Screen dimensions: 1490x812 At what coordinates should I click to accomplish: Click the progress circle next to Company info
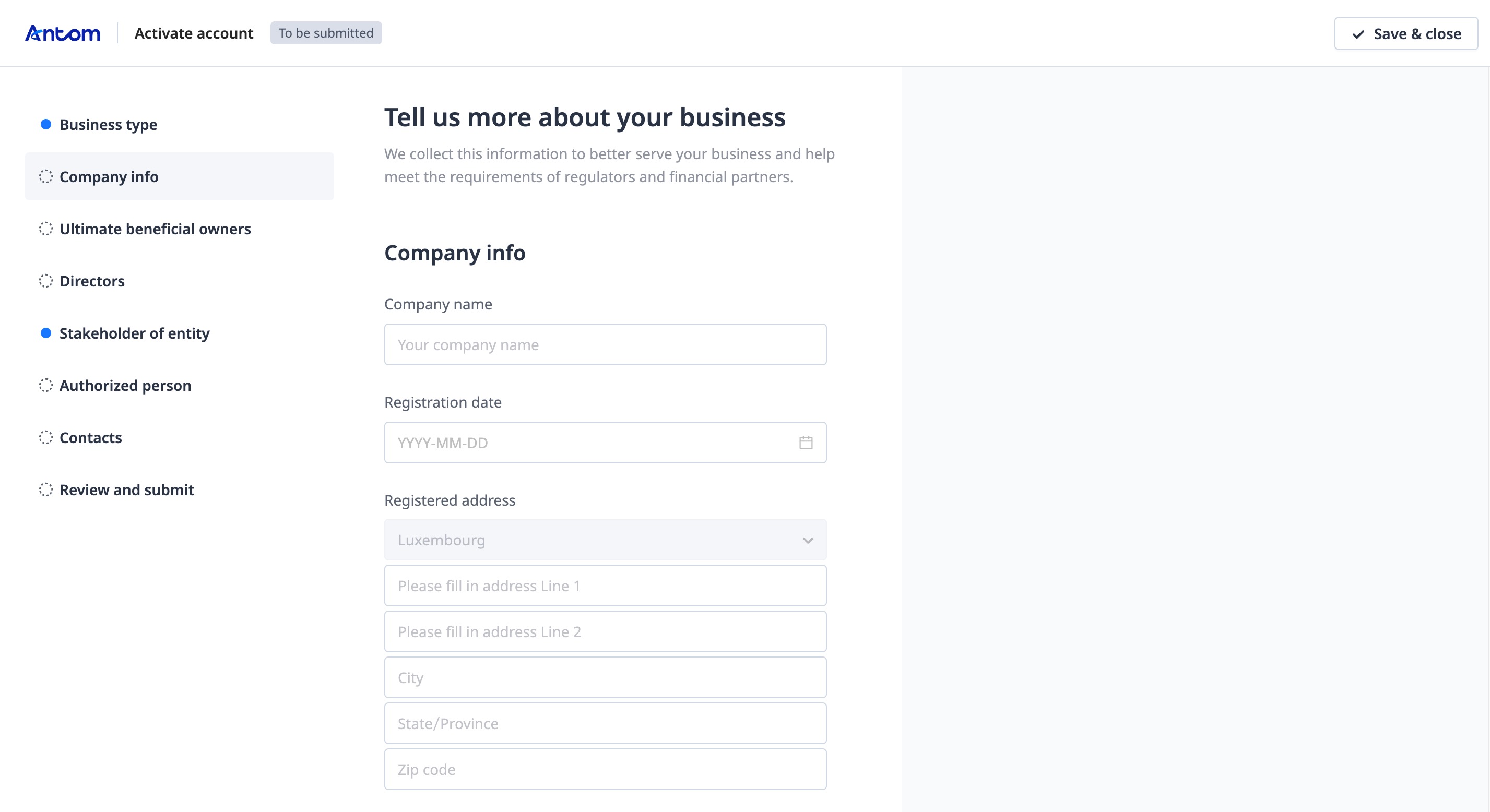tap(46, 176)
